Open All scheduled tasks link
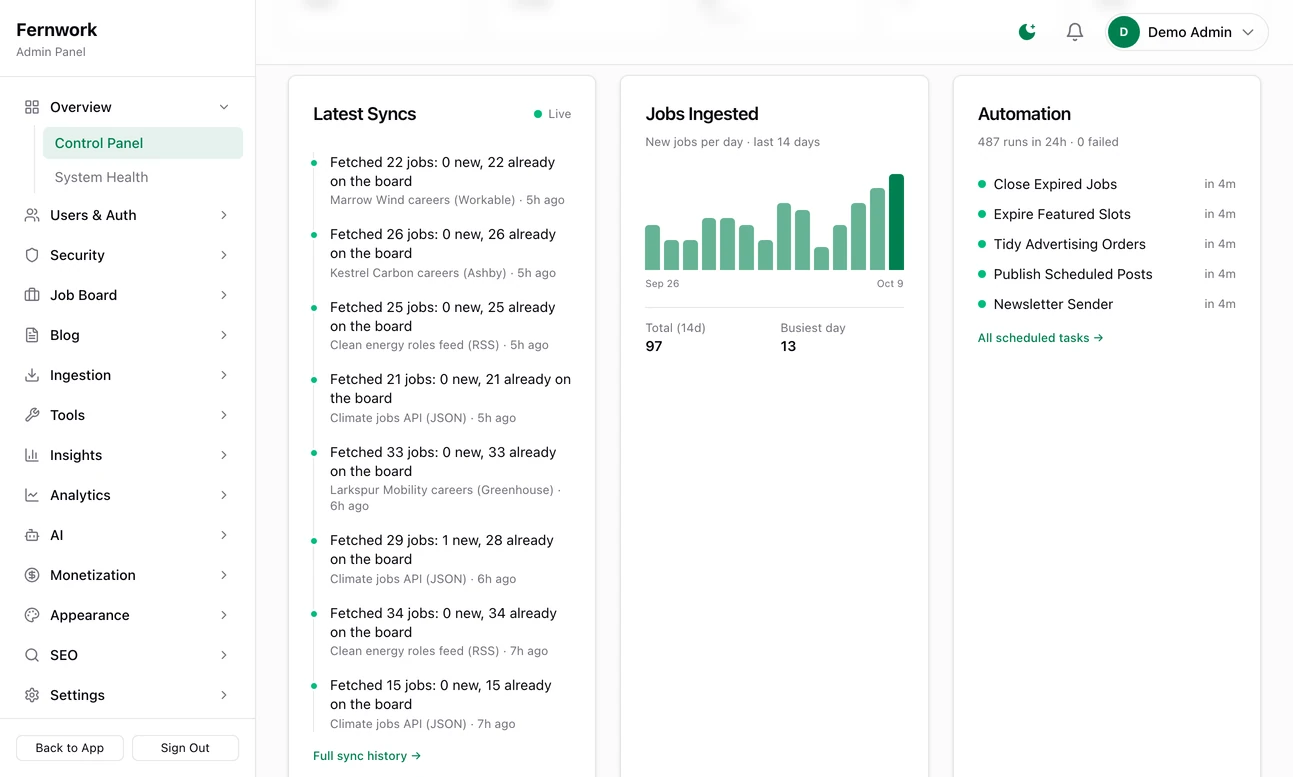 pos(1041,338)
